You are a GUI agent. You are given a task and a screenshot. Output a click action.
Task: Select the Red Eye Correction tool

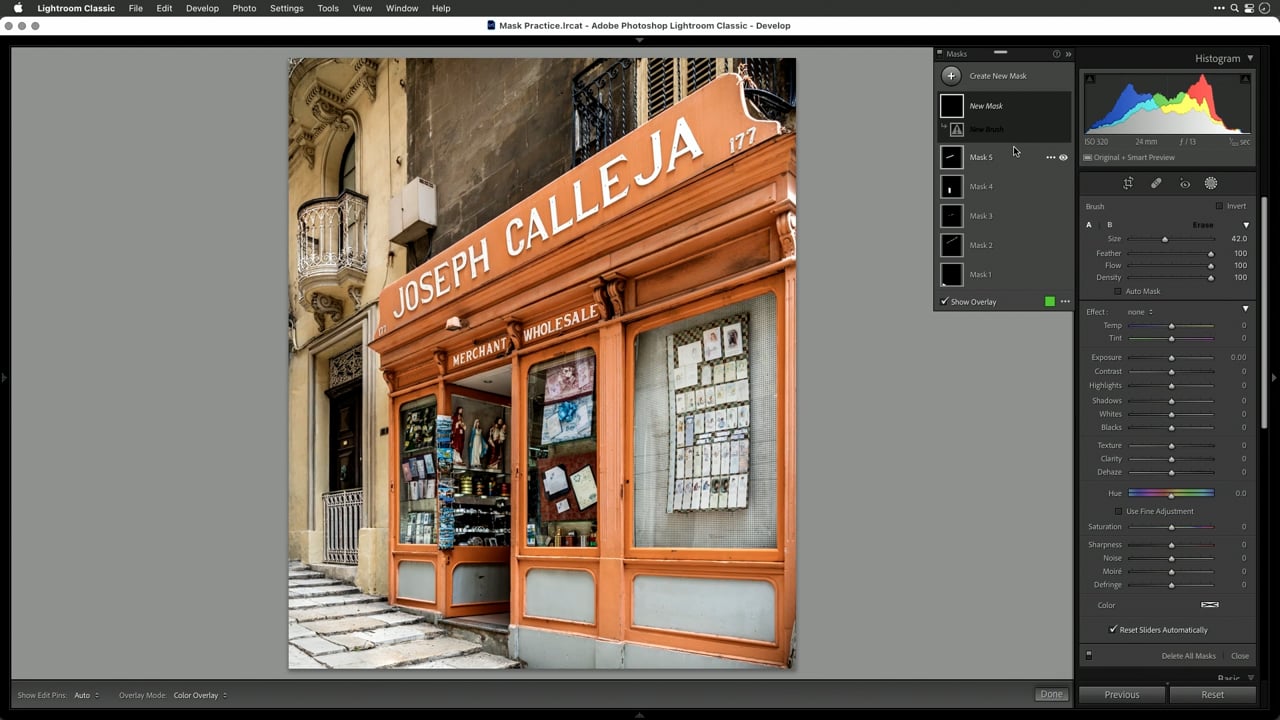point(1184,183)
